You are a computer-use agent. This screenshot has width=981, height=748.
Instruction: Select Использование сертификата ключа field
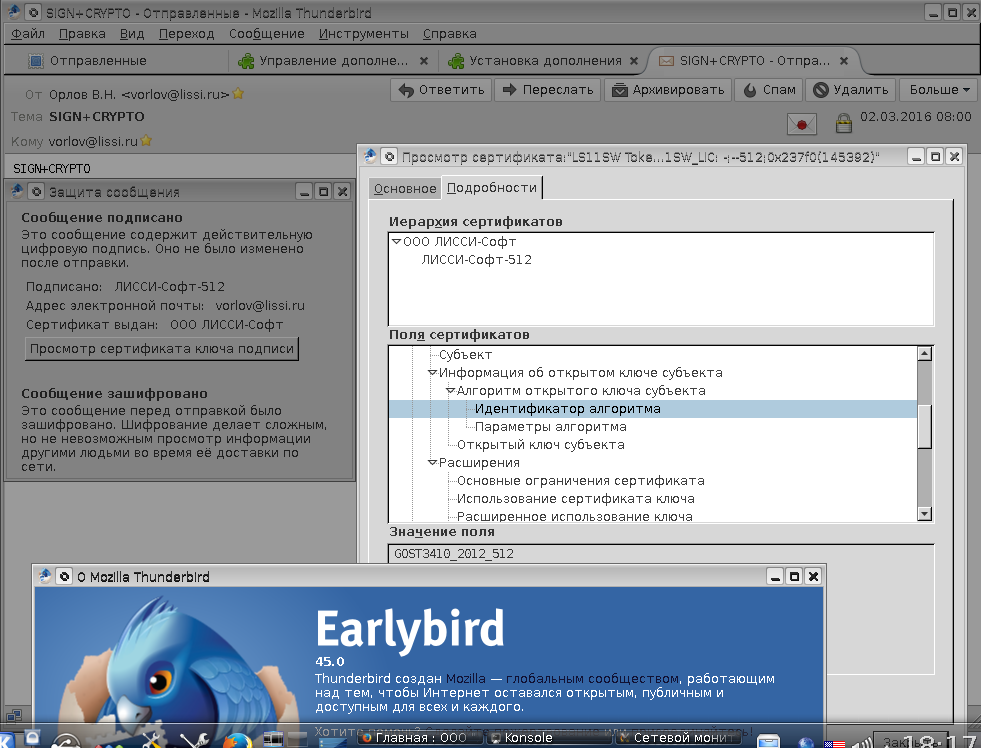tap(576, 499)
